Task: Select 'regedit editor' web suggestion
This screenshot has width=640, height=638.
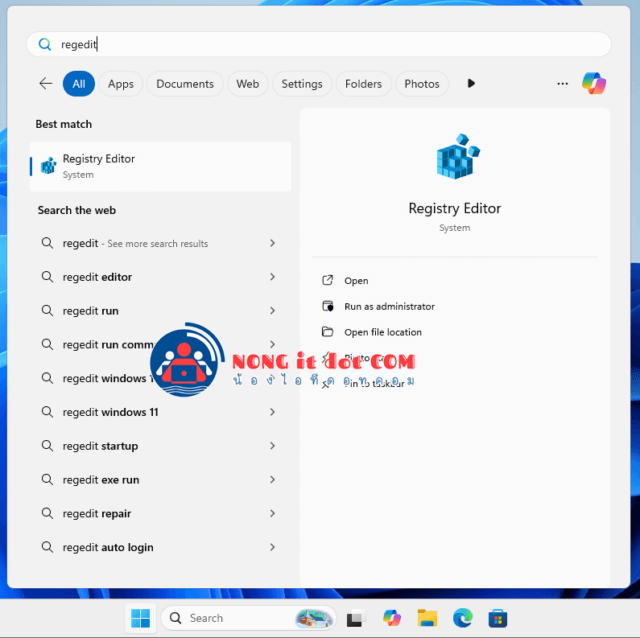Action: click(x=160, y=277)
